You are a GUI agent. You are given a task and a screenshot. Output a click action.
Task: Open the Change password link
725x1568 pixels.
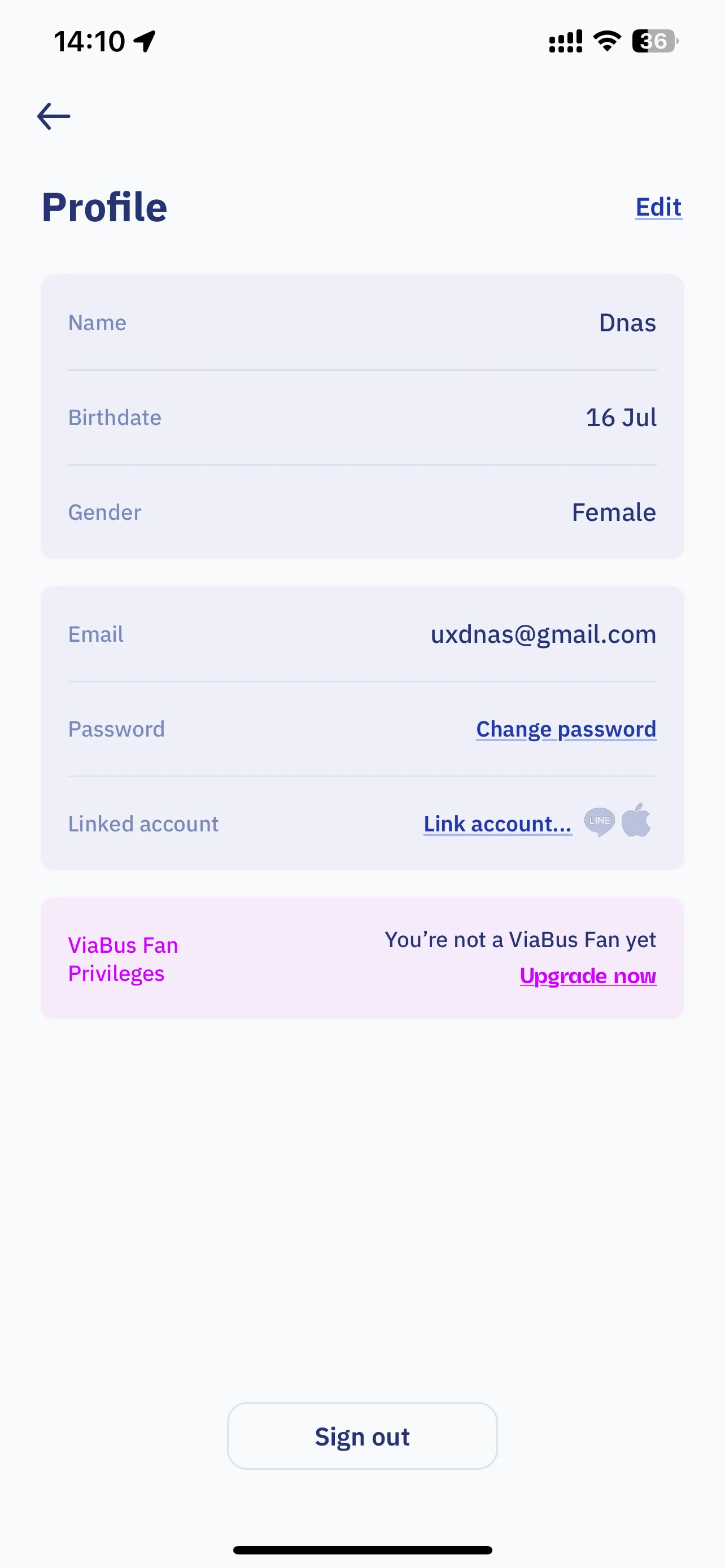566,729
